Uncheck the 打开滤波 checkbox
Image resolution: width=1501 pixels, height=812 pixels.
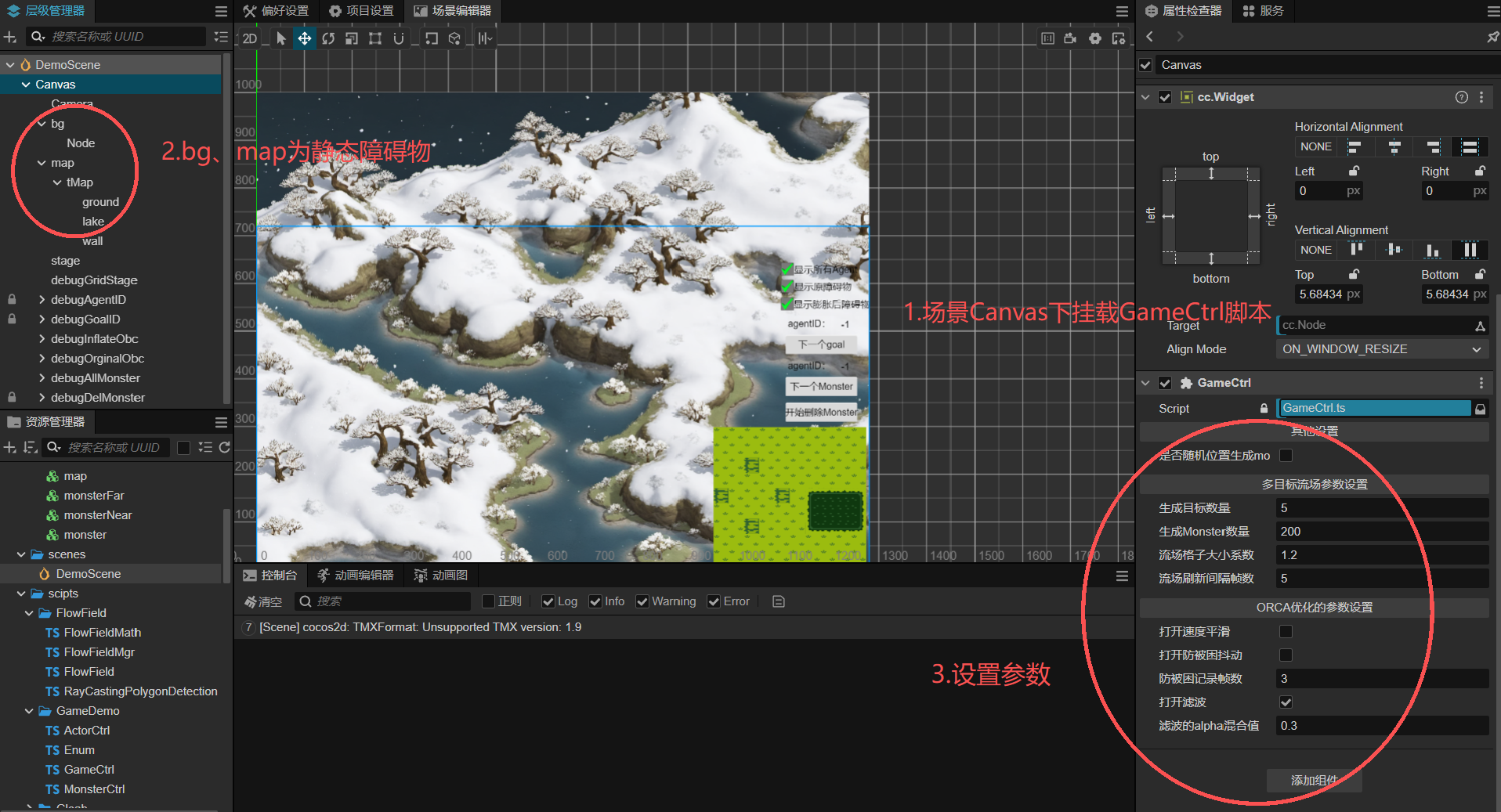(1286, 702)
